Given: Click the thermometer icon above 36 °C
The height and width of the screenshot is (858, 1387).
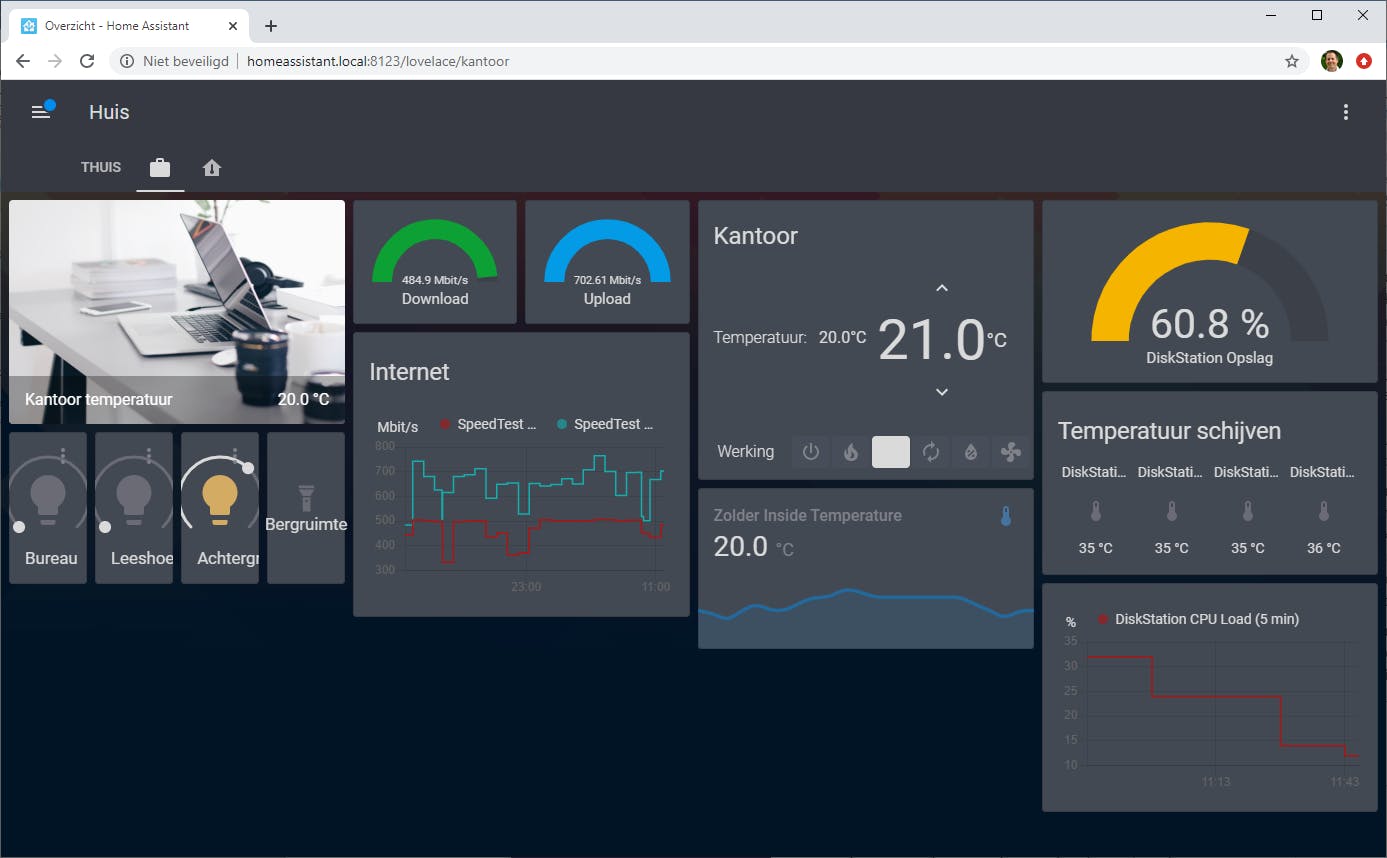Looking at the screenshot, I should (x=1324, y=512).
